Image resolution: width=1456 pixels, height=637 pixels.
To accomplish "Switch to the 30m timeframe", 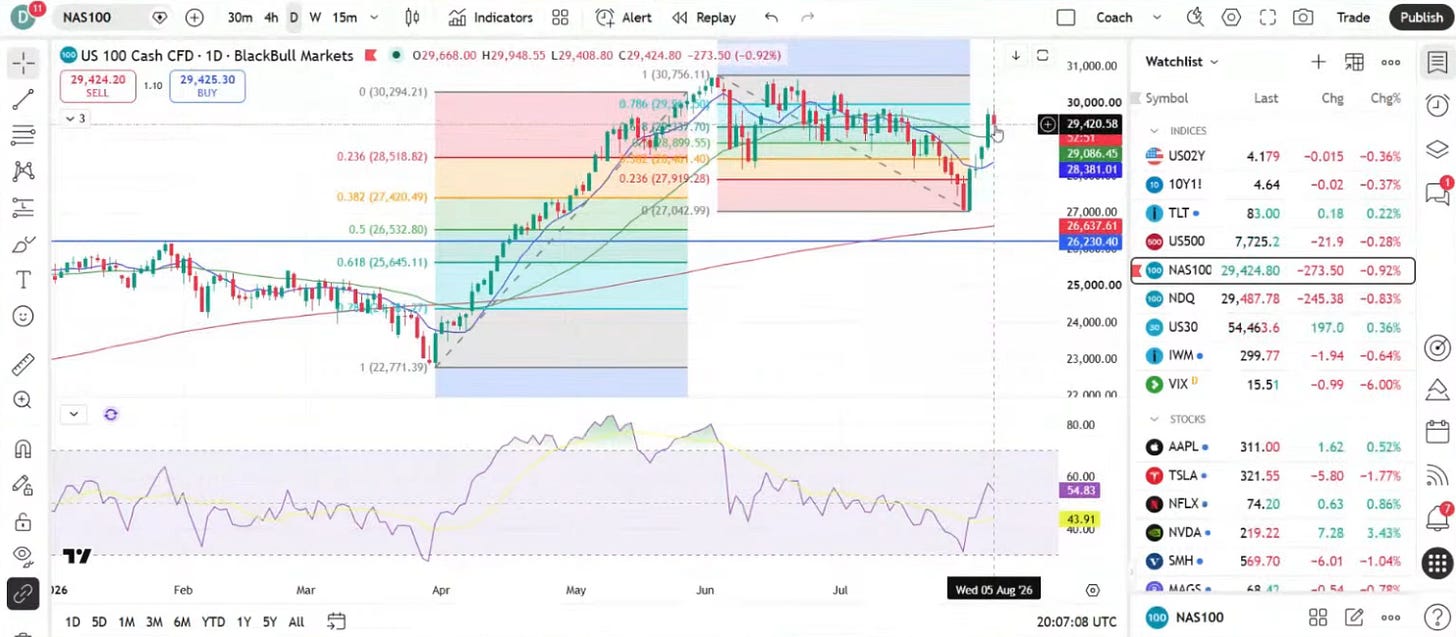I will (x=239, y=17).
